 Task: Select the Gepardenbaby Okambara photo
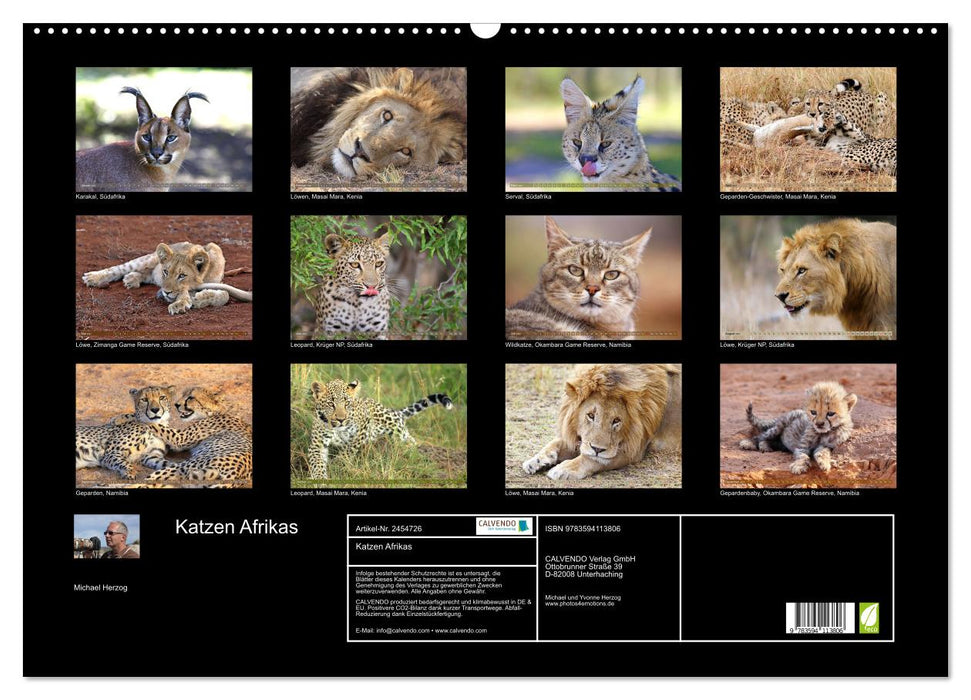point(808,426)
